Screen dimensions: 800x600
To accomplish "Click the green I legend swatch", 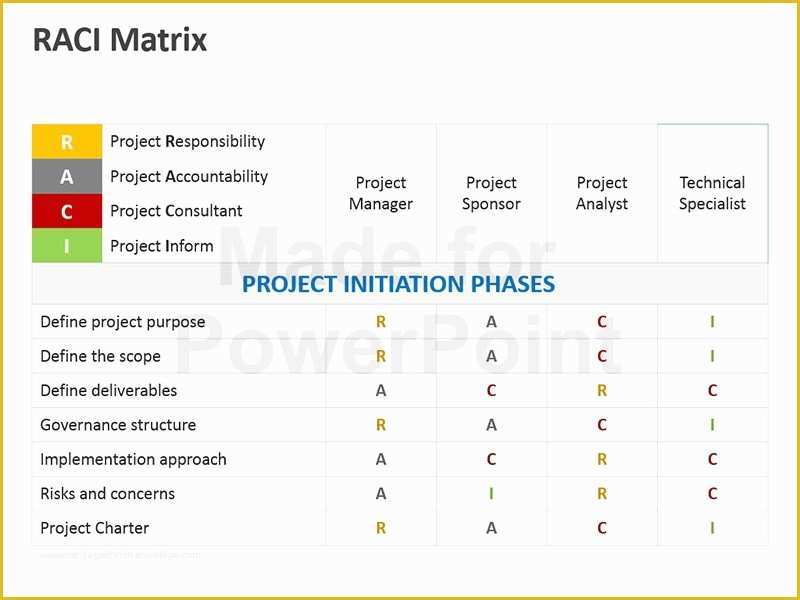I will point(67,245).
